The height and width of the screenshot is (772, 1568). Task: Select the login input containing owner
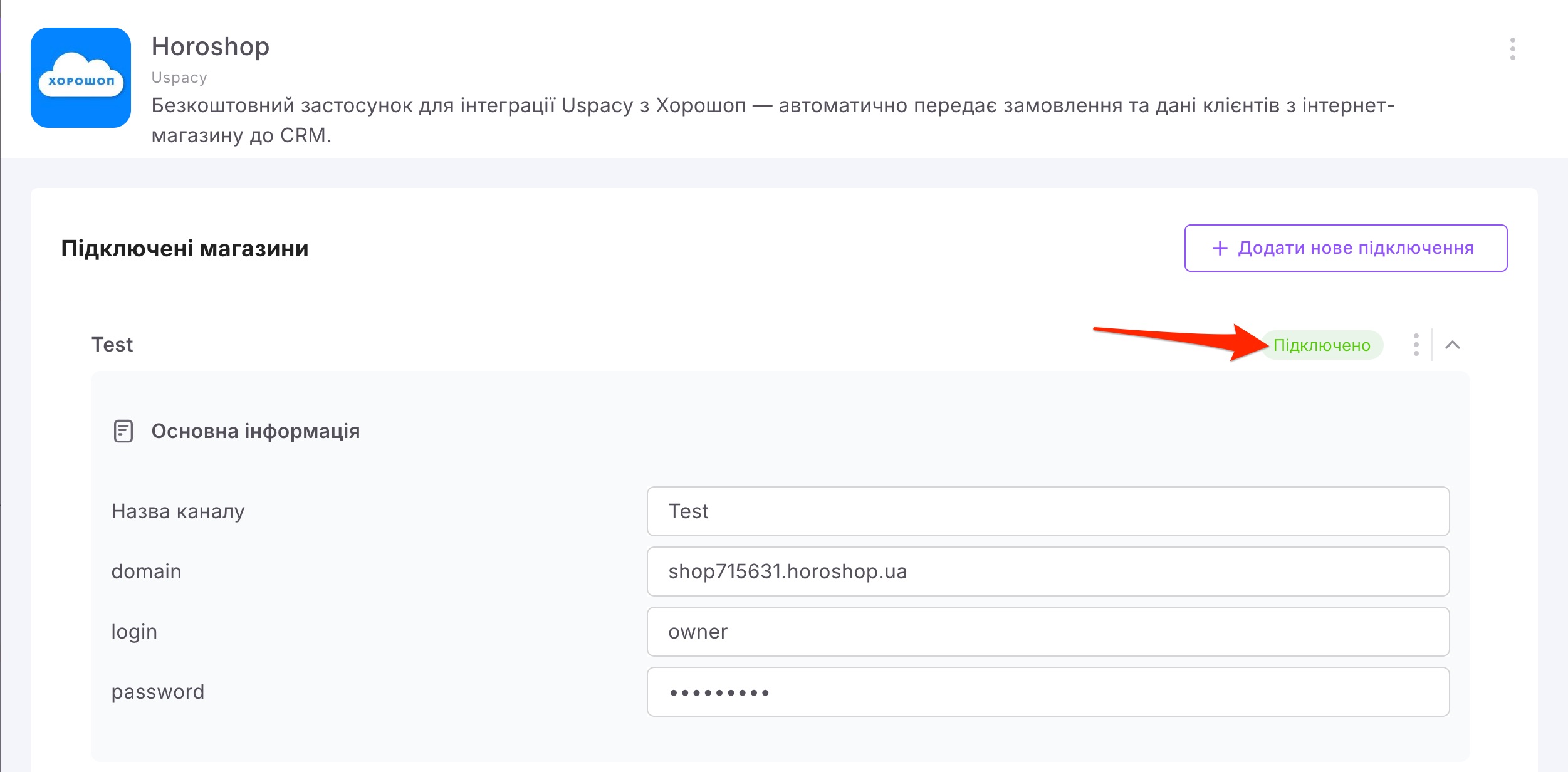coord(1048,632)
